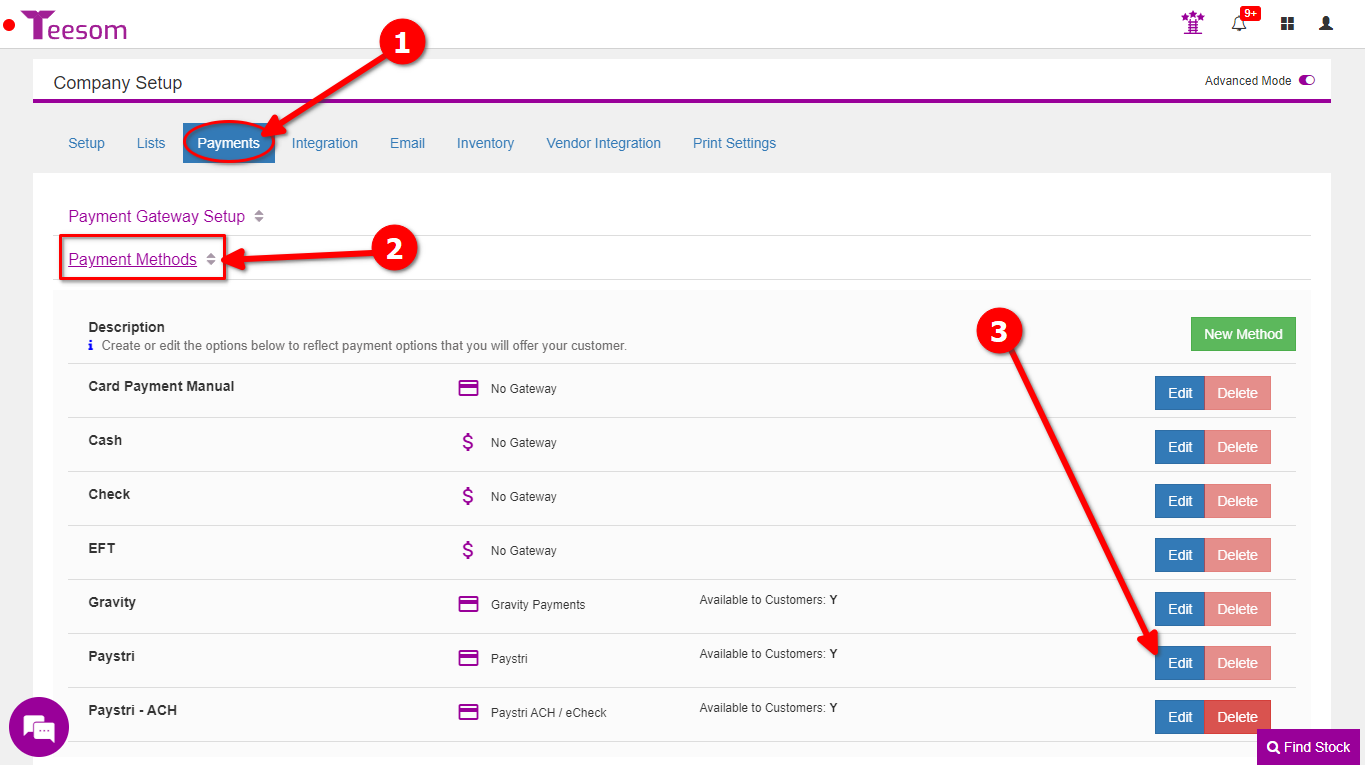This screenshot has width=1365, height=765.
Task: Delete the Paystri - ACH method
Action: tap(1237, 717)
